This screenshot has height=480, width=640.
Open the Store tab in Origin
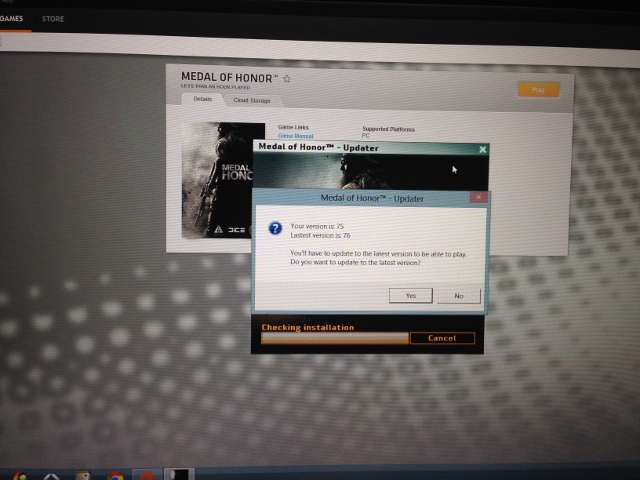tap(53, 19)
